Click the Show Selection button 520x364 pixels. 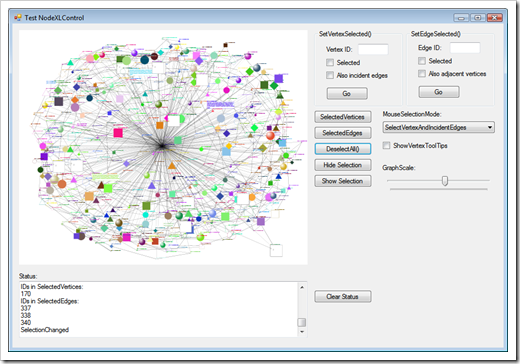[343, 181]
